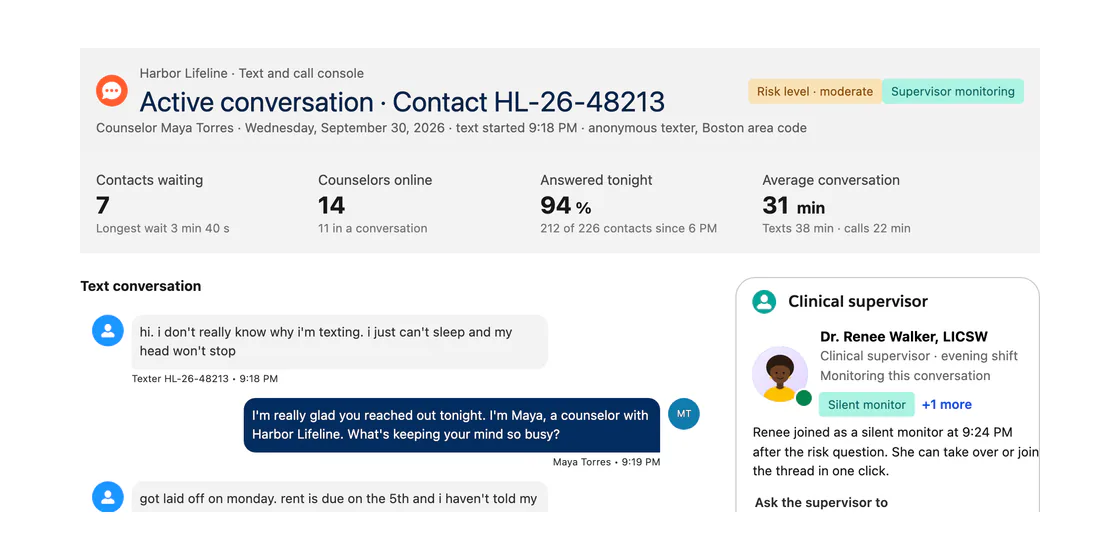This screenshot has width=1120, height=560.
Task: Select the Active conversation Contact HL-26-48213 title
Action: coord(402,102)
